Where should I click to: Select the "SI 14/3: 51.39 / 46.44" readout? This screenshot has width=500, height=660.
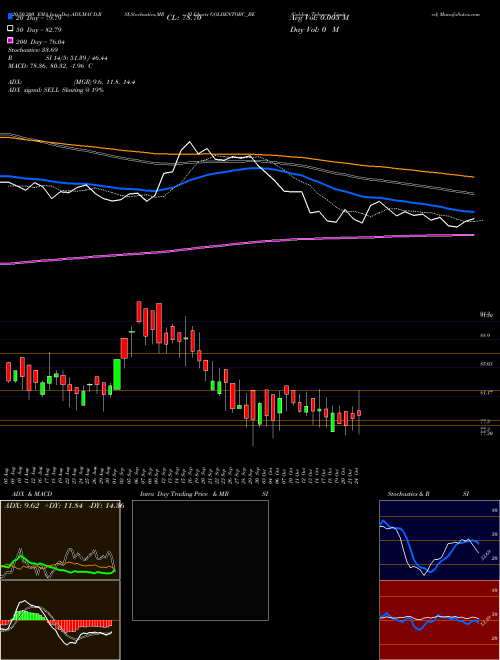click(x=76, y=58)
